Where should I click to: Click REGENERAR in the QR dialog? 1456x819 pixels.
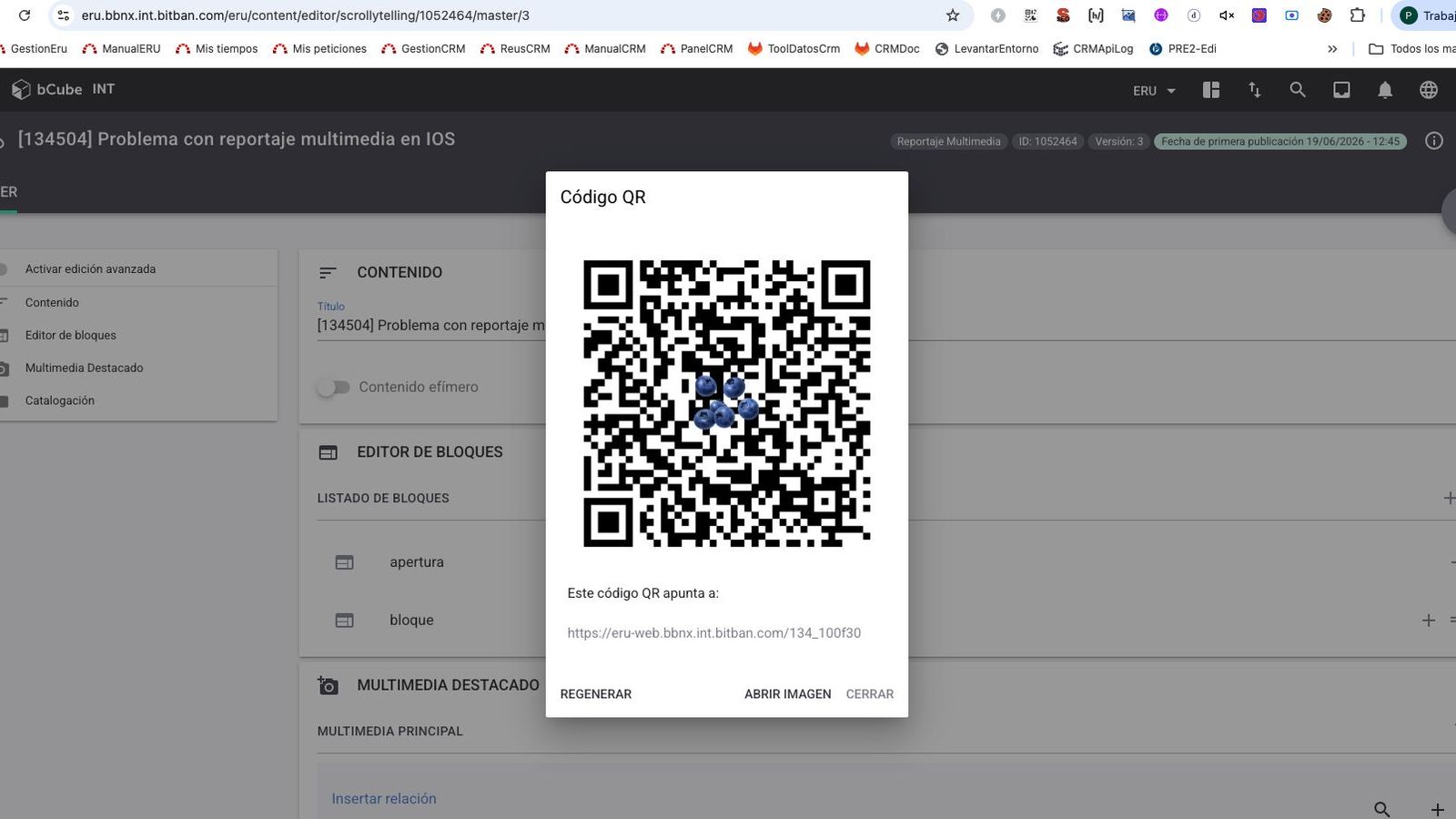coord(596,694)
